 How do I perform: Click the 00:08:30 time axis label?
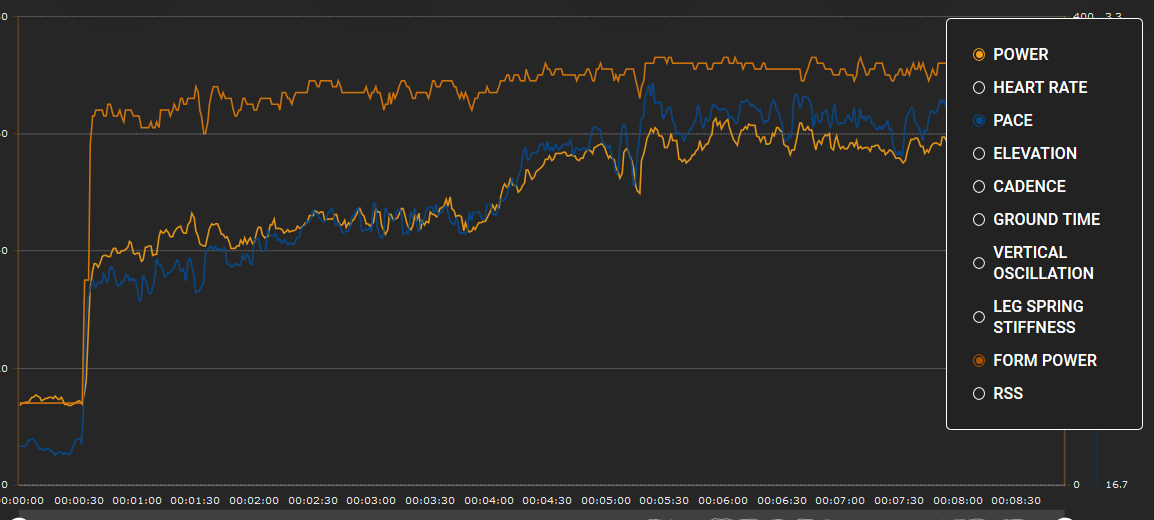tap(1016, 500)
